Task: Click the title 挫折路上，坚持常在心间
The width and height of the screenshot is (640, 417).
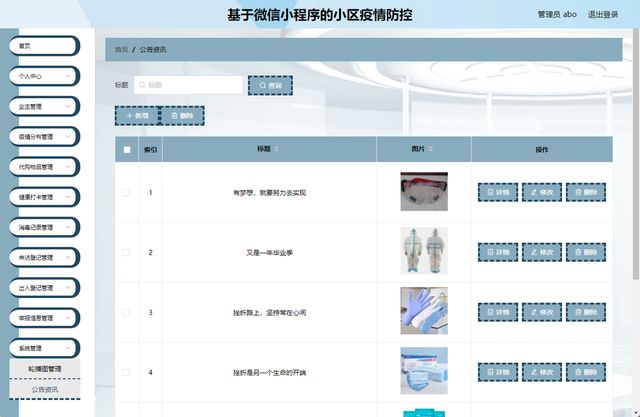Action: (x=269, y=313)
